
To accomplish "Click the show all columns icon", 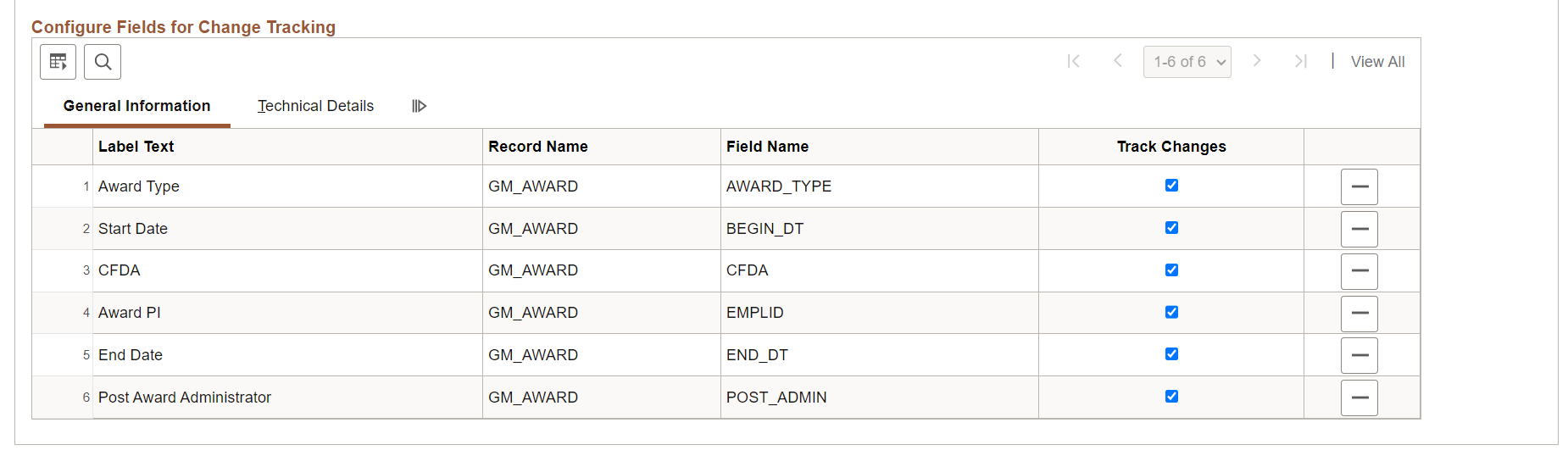I will point(419,106).
